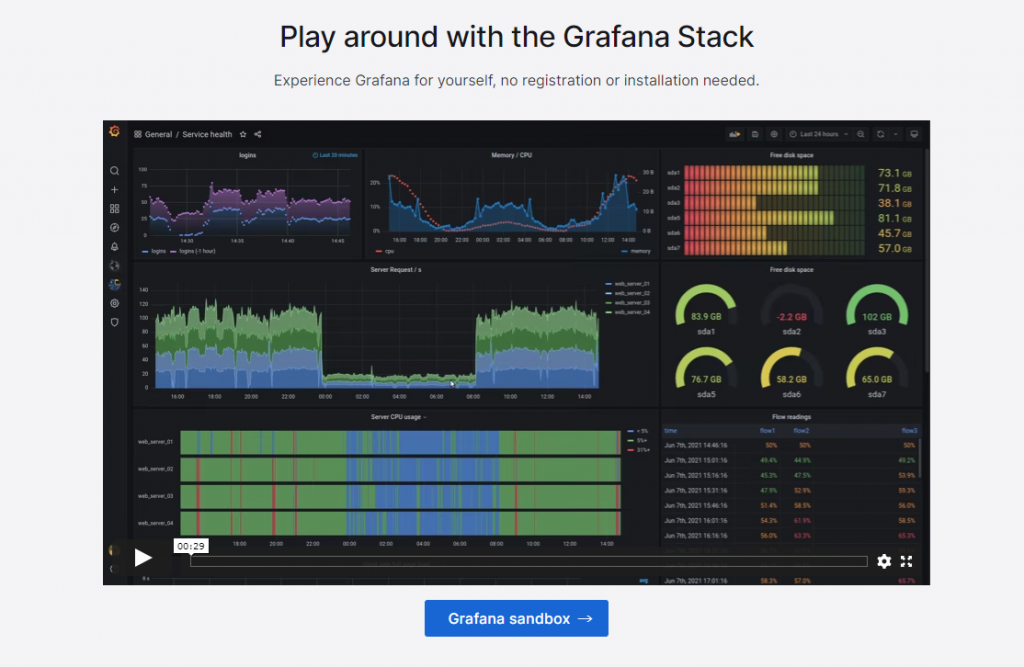The image size is (1024, 667).
Task: Refresh the dashboard with the refresh icon
Action: coord(880,134)
